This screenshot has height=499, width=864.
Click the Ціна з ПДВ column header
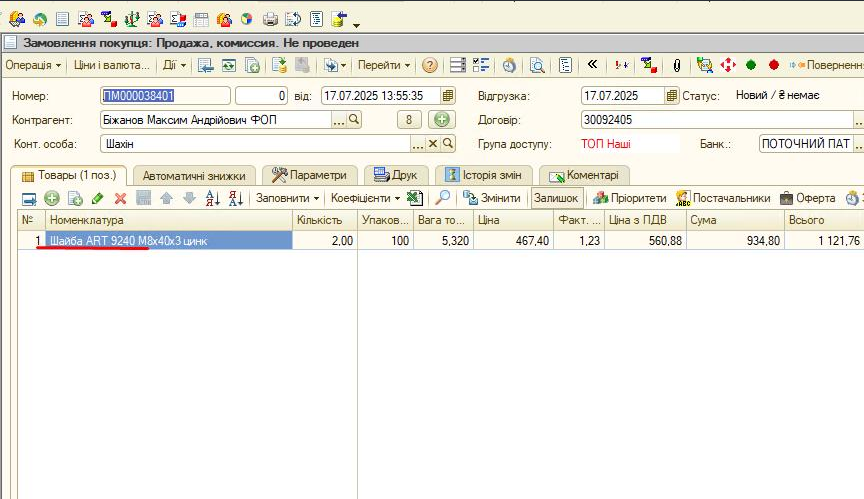click(x=645, y=220)
